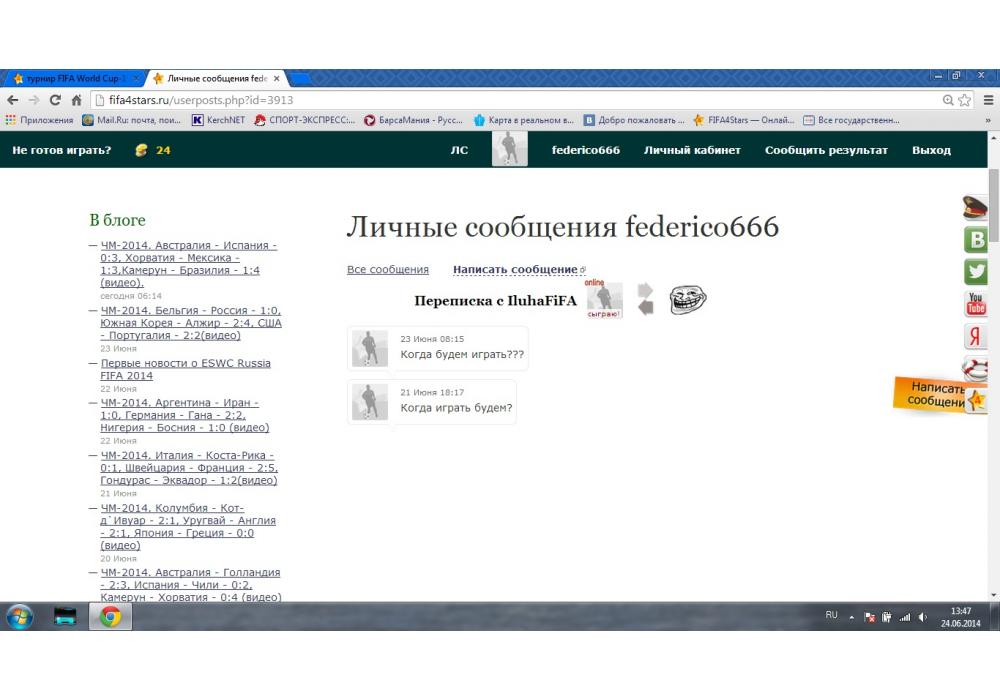1000x700 pixels.
Task: Reload the page with the refresh button
Action: (55, 100)
